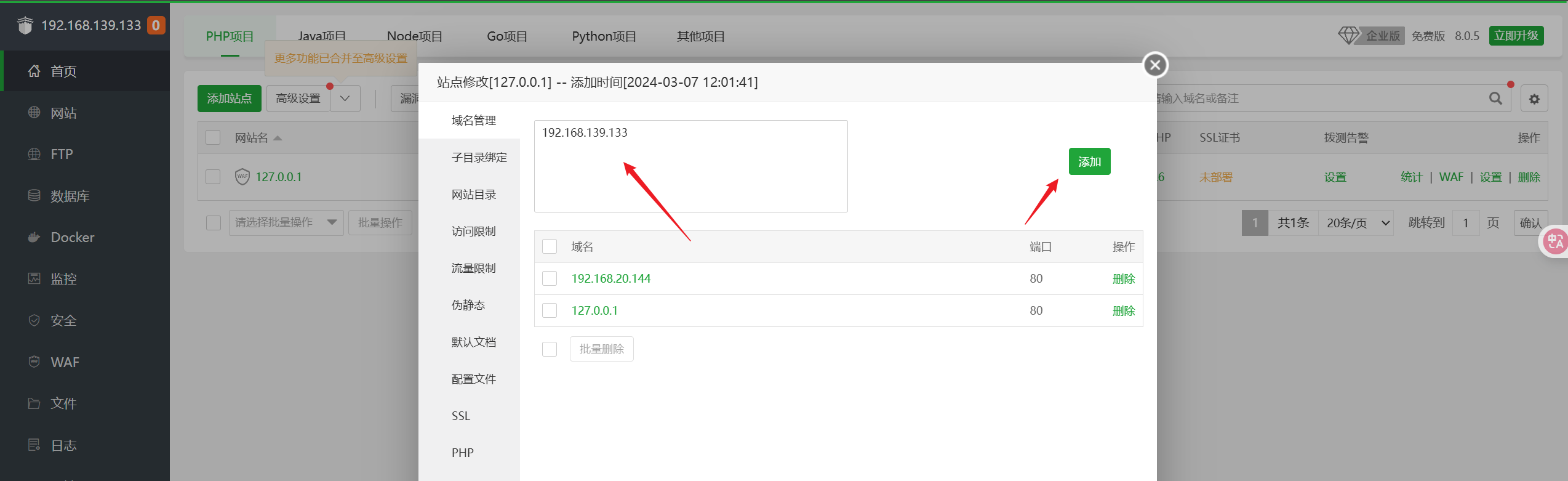
Task: Open the 请选择批量操作 dropdown
Action: tap(286, 222)
